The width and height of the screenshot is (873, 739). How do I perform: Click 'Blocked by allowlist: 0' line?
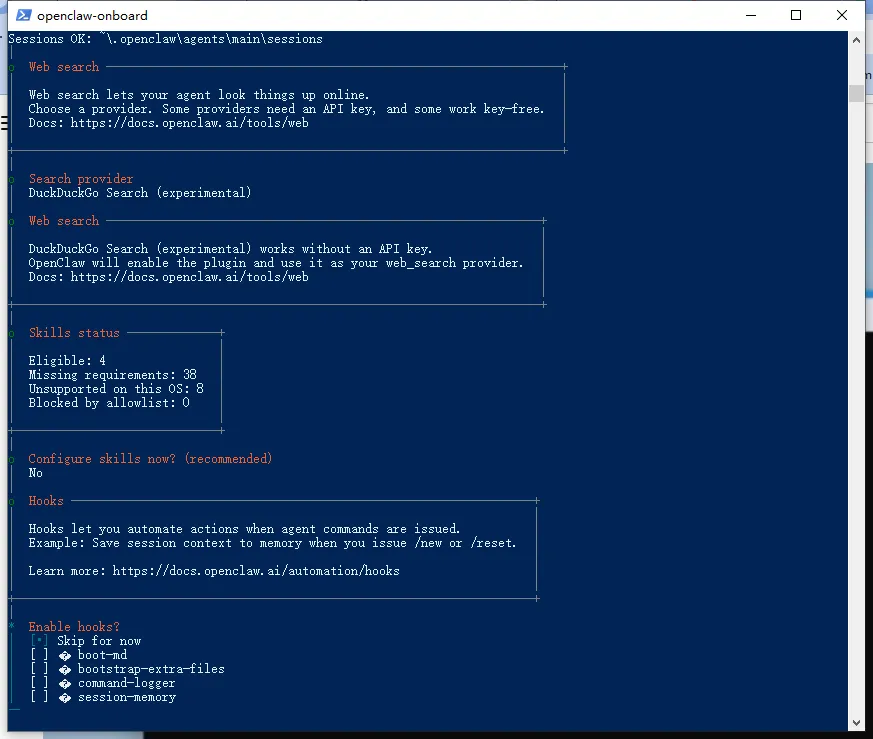click(x=109, y=403)
